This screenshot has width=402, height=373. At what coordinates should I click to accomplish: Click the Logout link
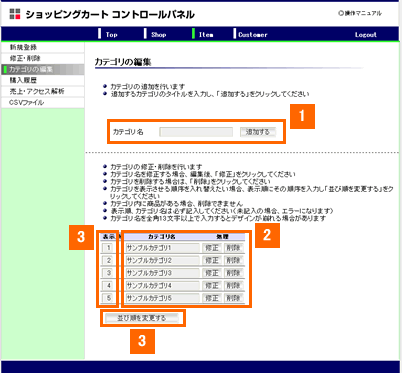tap(366, 34)
